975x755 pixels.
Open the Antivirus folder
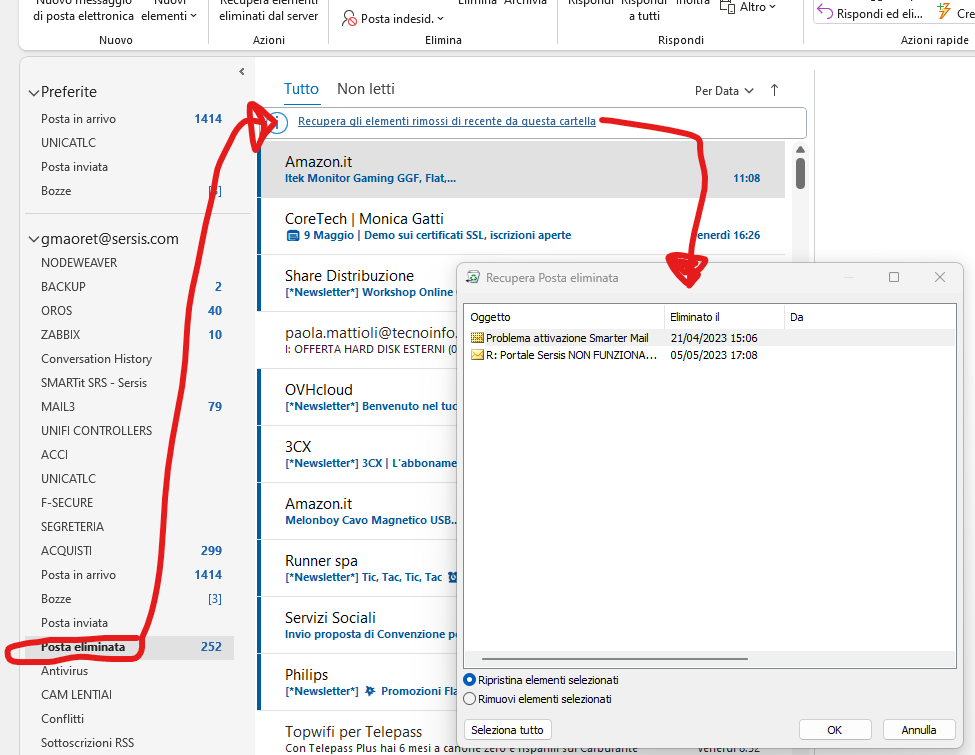point(130,670)
